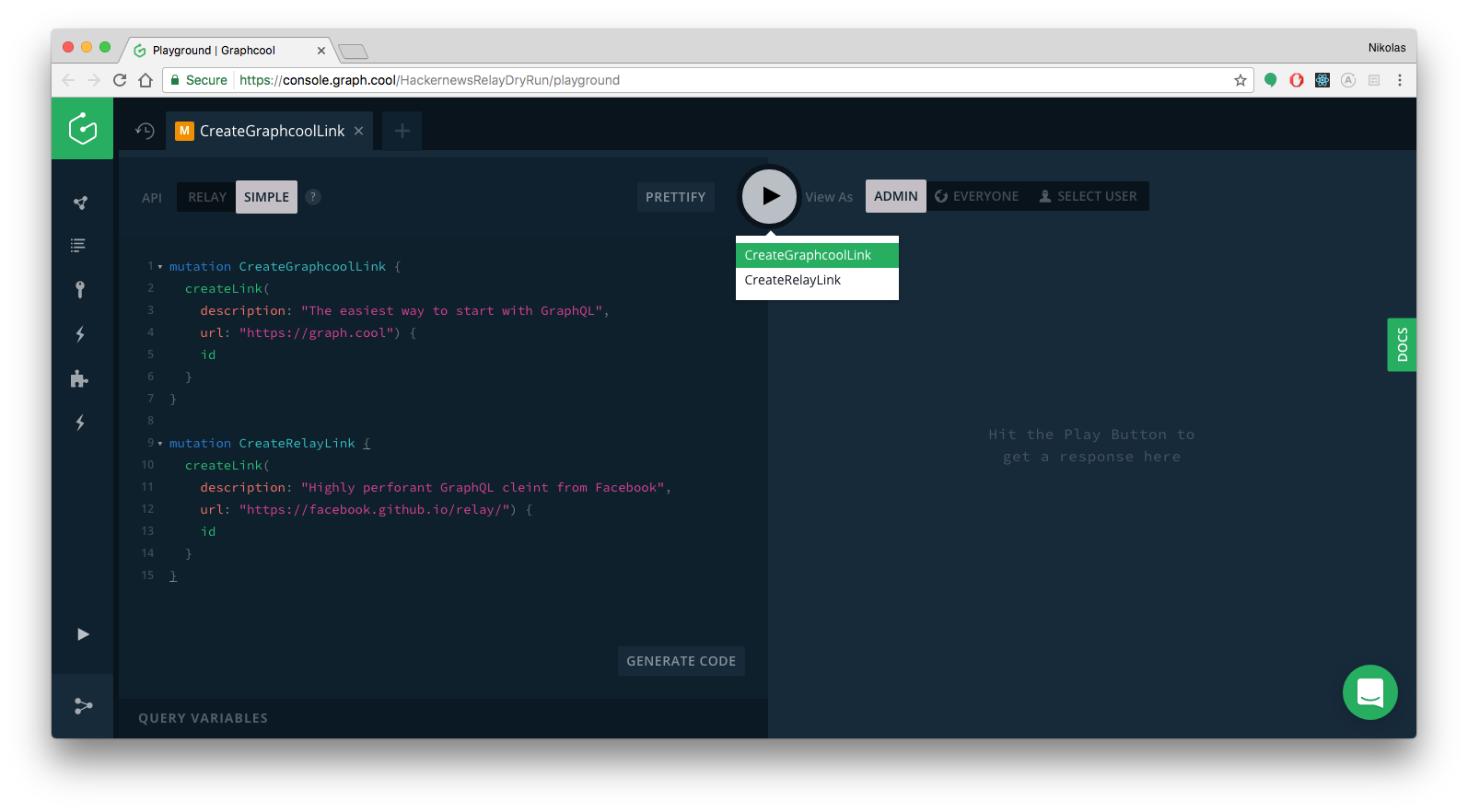
Task: Select CreateGraphcoolLink in the run dropdown
Action: click(817, 255)
